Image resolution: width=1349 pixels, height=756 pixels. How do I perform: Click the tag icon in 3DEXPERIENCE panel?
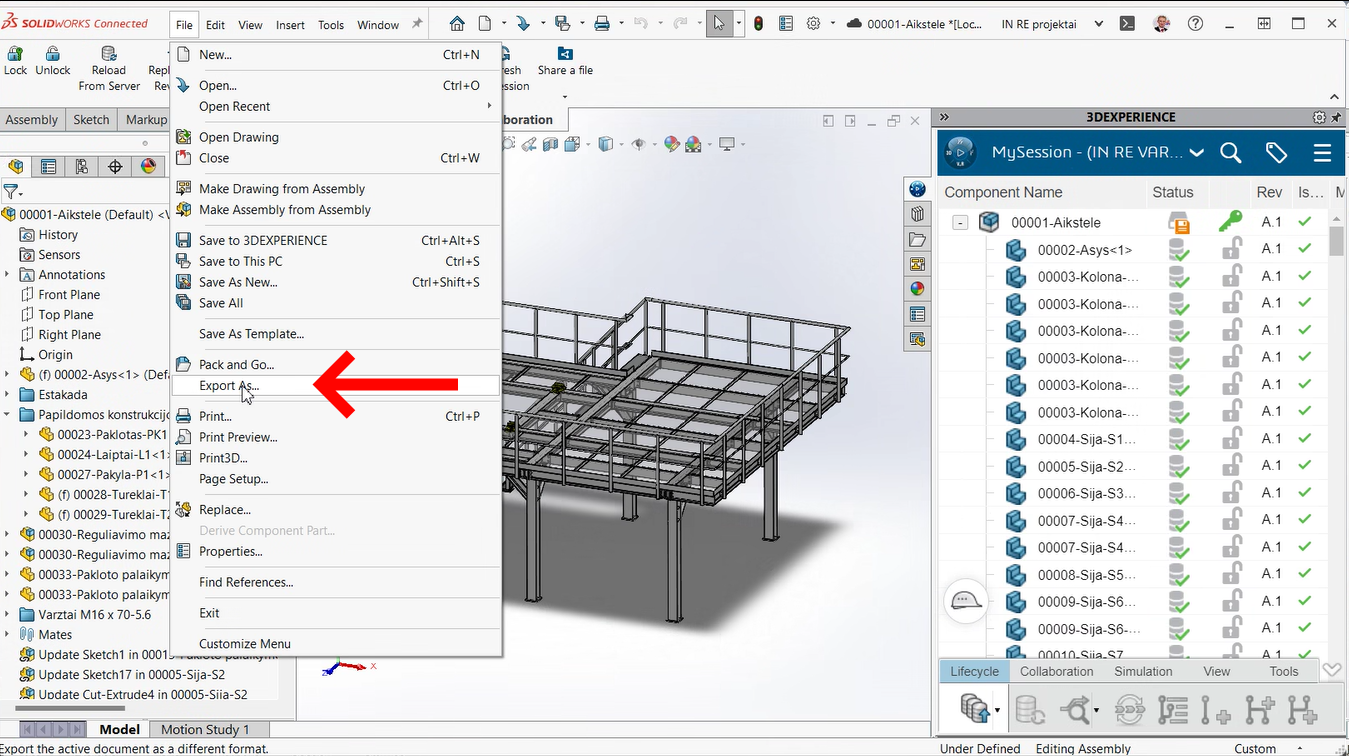click(x=1276, y=153)
